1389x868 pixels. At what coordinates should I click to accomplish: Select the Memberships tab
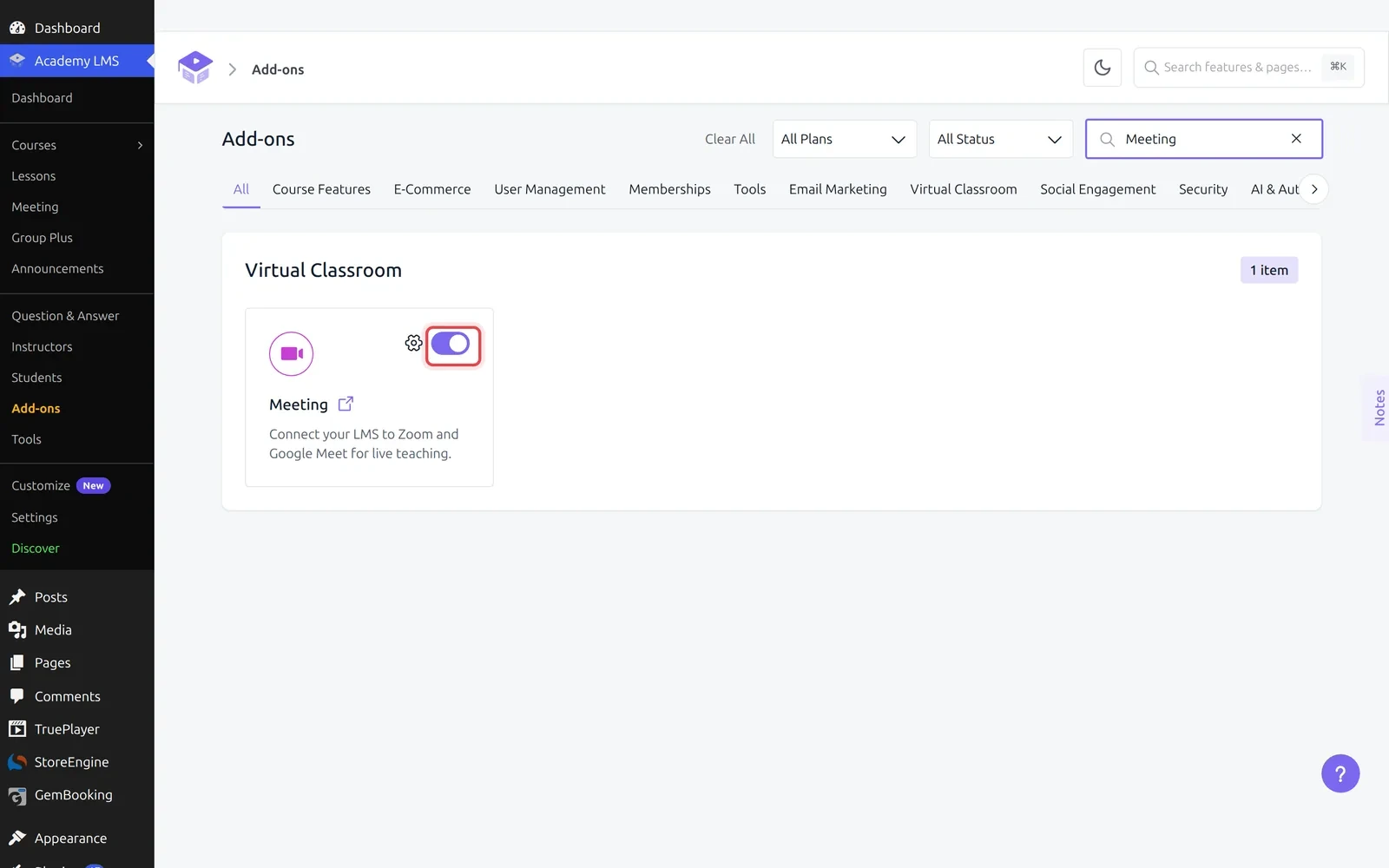coord(669,189)
